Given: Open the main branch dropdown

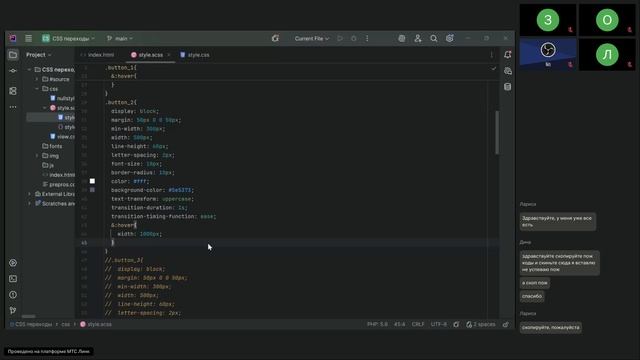Looking at the screenshot, I should point(120,38).
